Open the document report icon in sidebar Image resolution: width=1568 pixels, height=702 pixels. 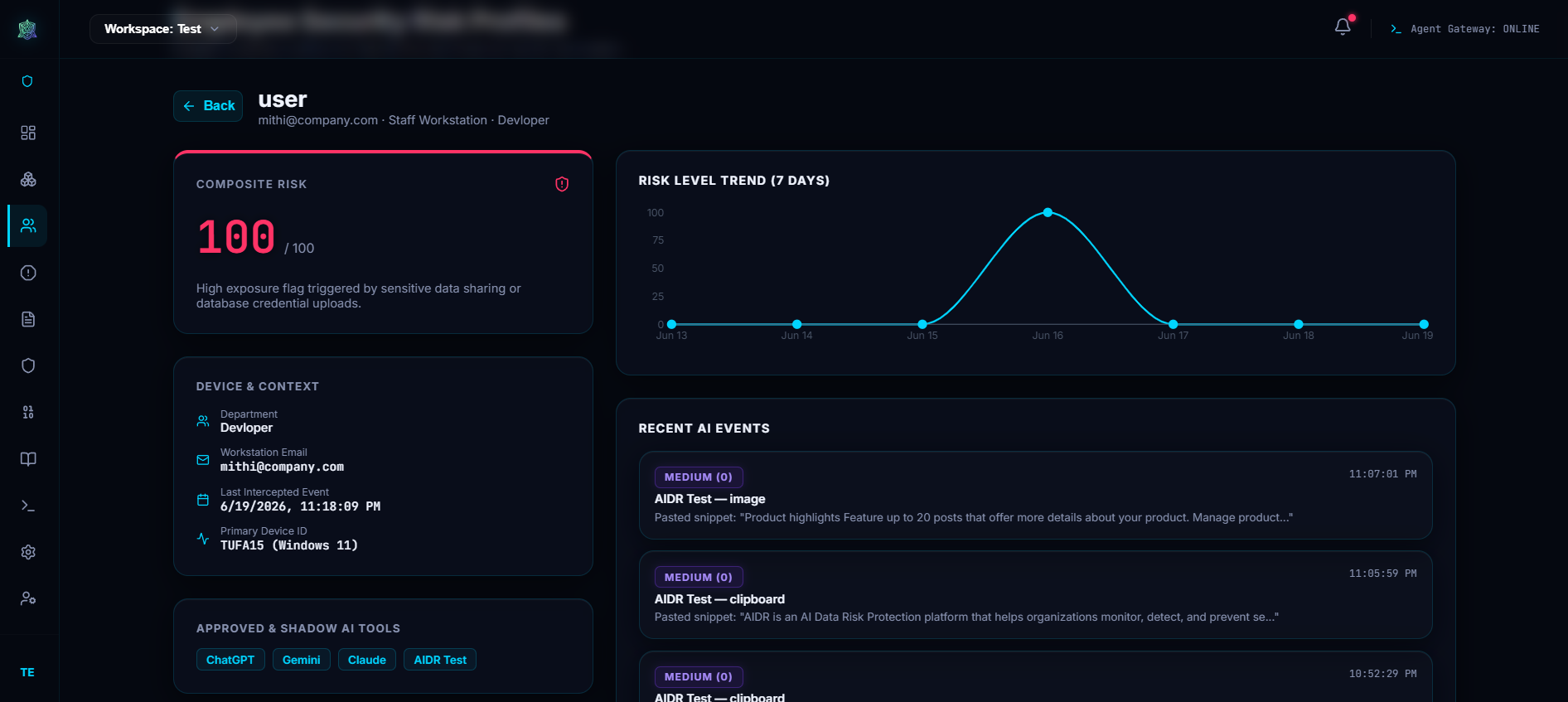[28, 319]
